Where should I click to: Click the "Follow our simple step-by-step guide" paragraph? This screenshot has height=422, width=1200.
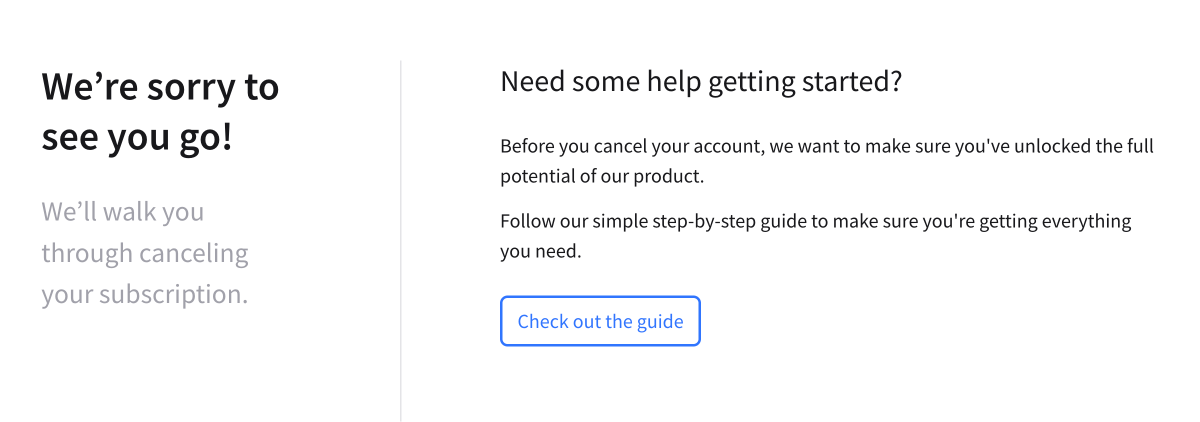tap(815, 236)
